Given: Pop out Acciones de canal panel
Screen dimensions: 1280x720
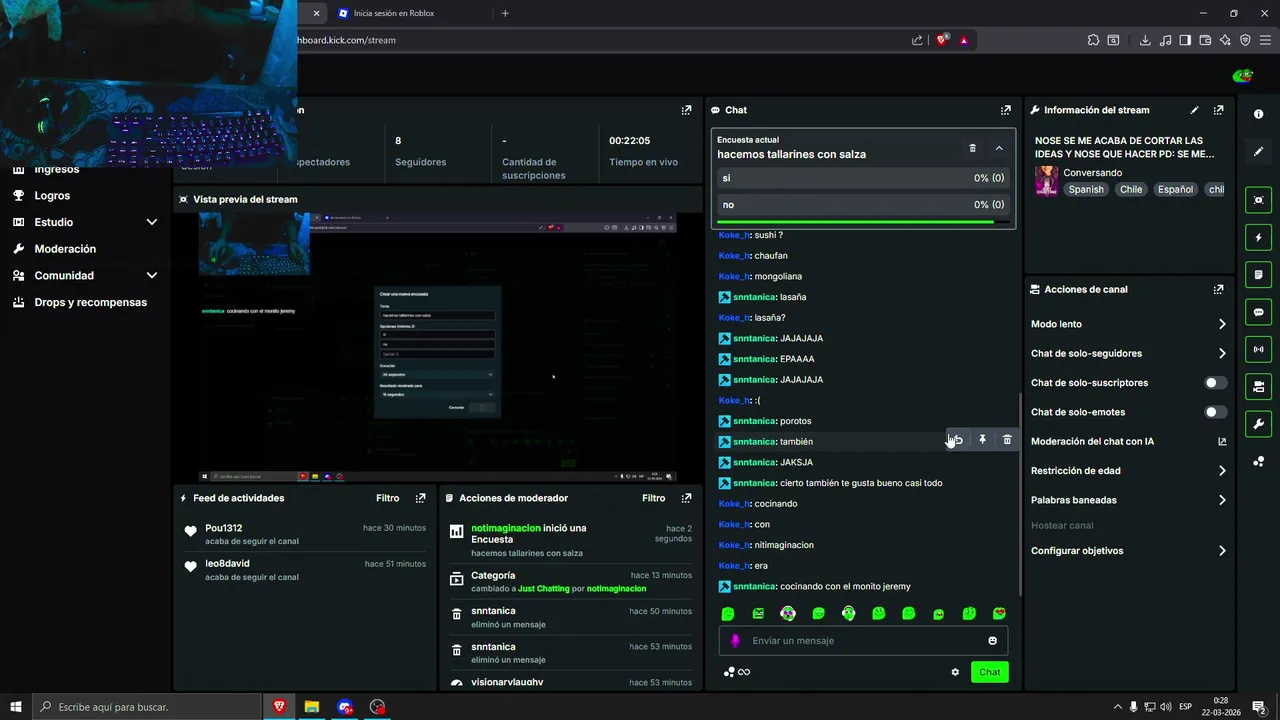Looking at the screenshot, I should (1218, 289).
